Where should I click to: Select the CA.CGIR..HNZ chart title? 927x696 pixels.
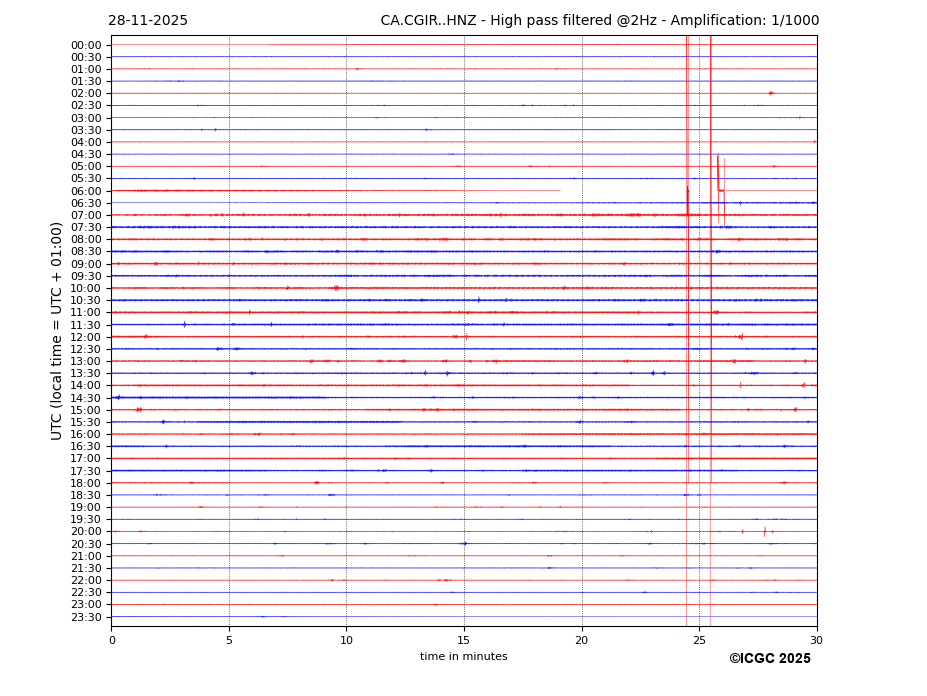(x=599, y=21)
